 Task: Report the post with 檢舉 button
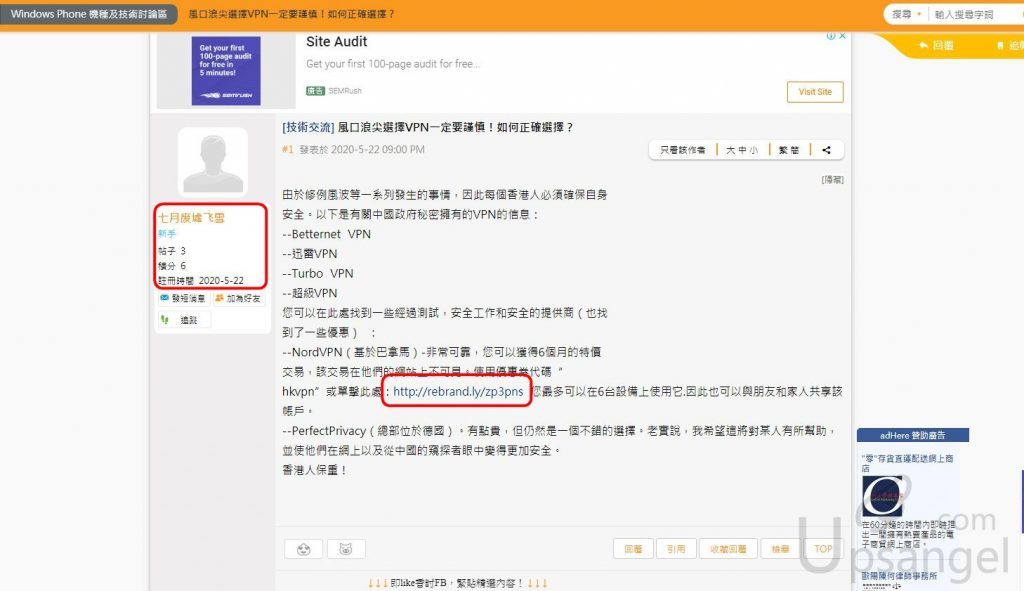point(780,549)
